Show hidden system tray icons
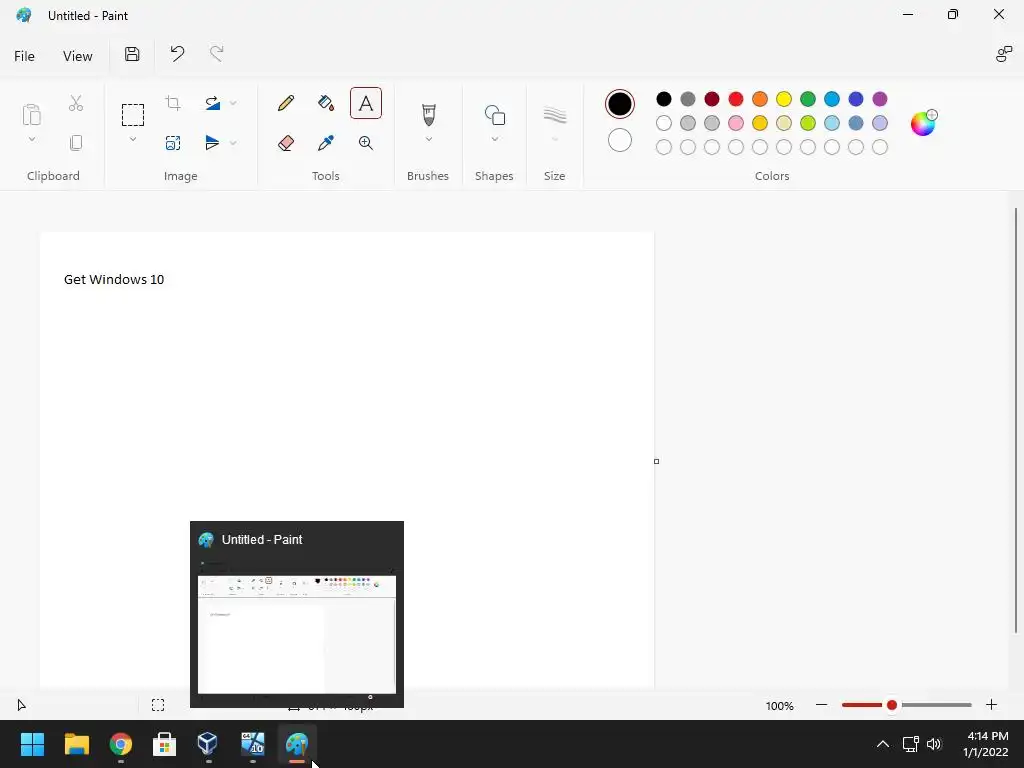1024x768 pixels. coord(883,744)
